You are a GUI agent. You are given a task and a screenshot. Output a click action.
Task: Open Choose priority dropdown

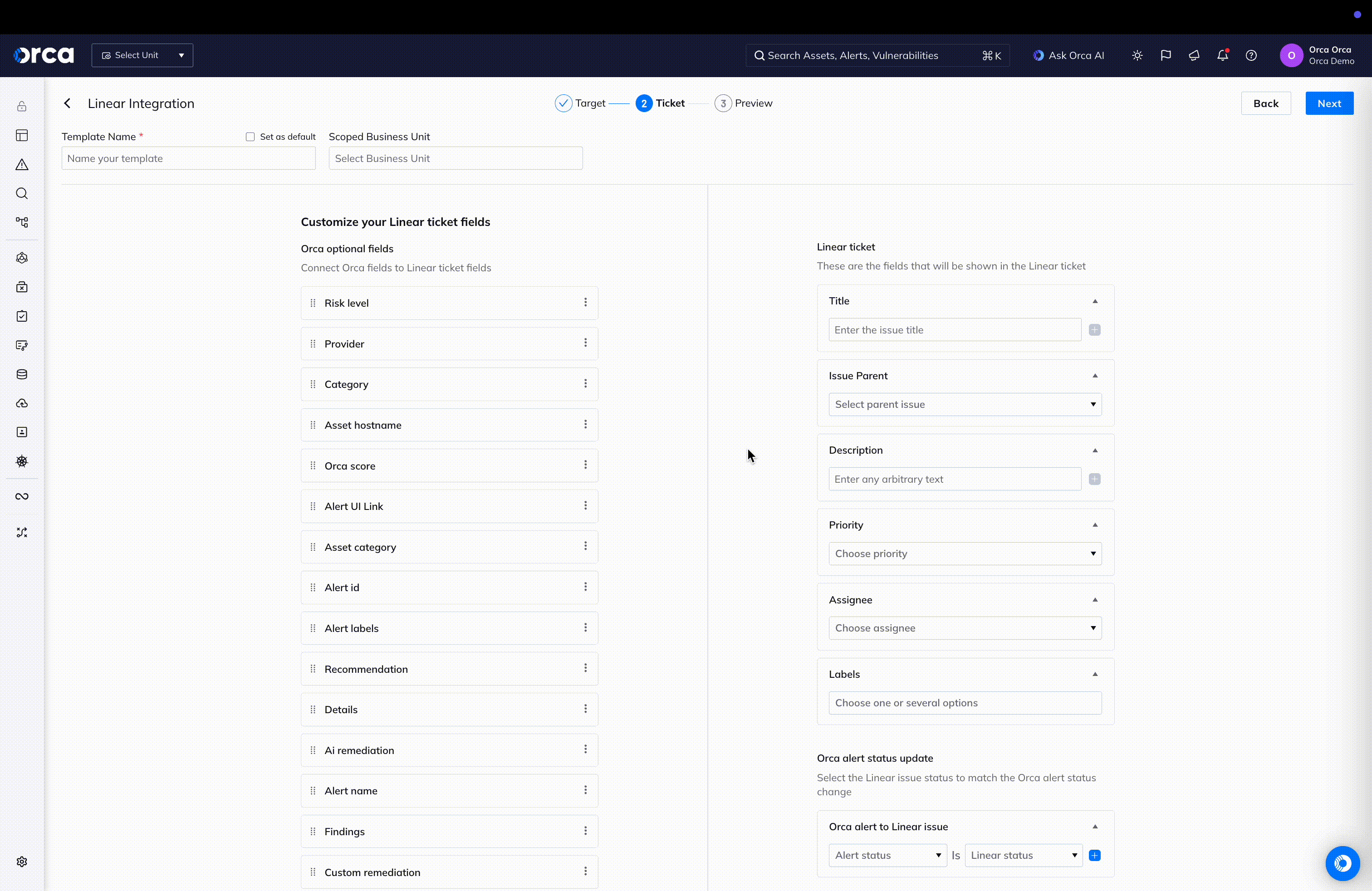tap(965, 554)
